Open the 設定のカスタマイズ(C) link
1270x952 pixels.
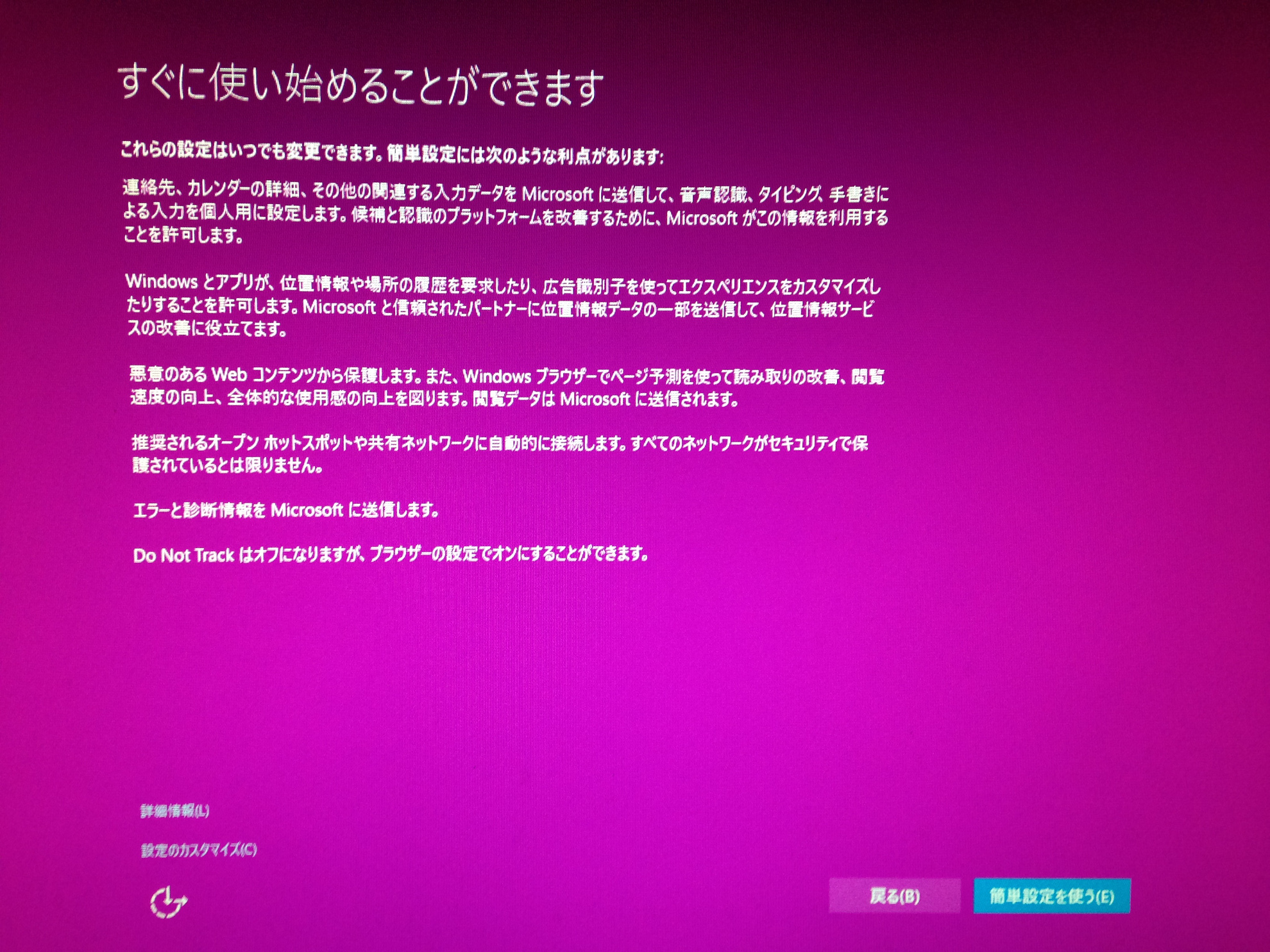pos(199,850)
